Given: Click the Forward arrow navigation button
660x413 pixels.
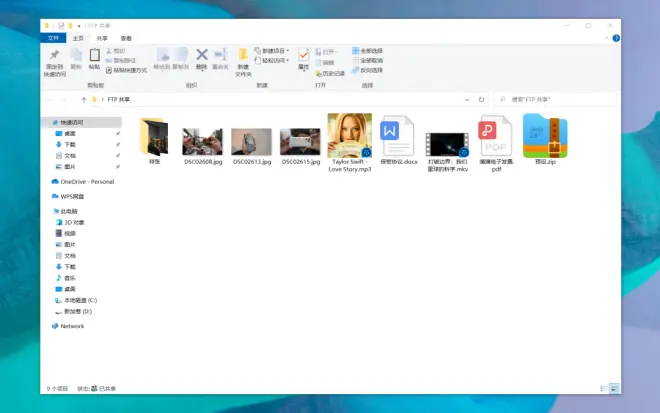Looking at the screenshot, I should [x=63, y=100].
